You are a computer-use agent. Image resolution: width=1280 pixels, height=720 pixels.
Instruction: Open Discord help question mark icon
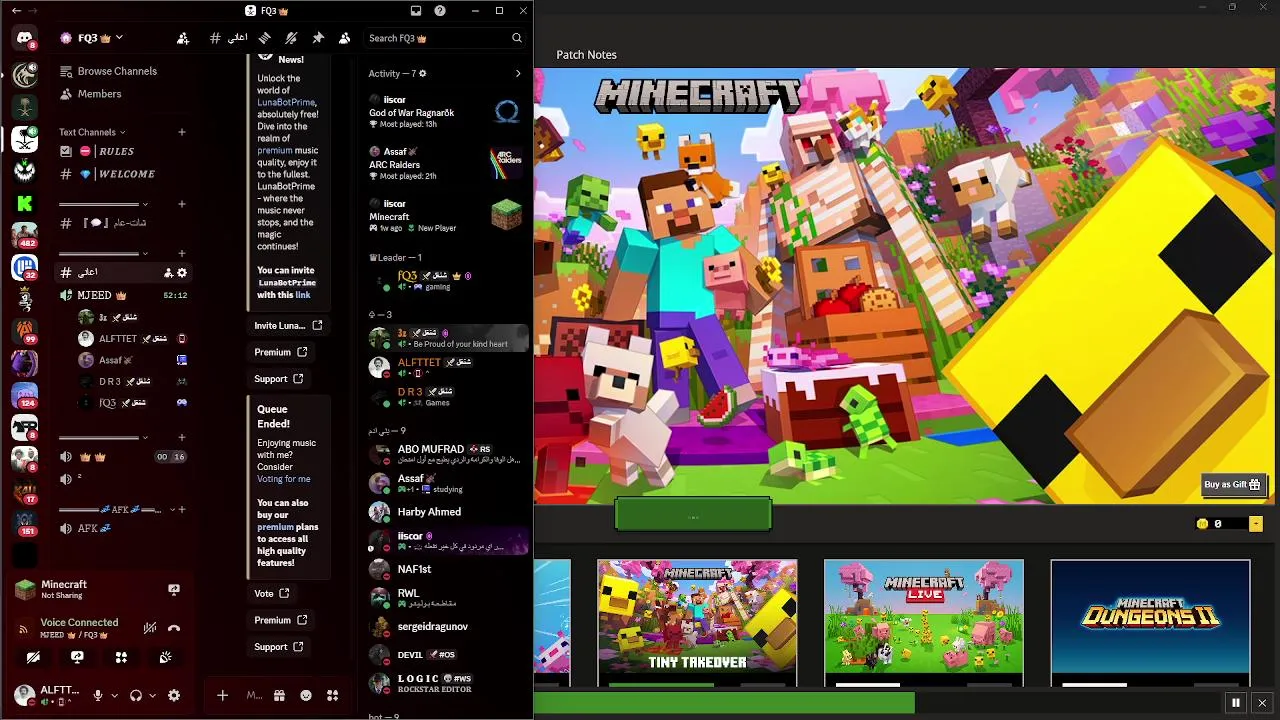coord(440,11)
